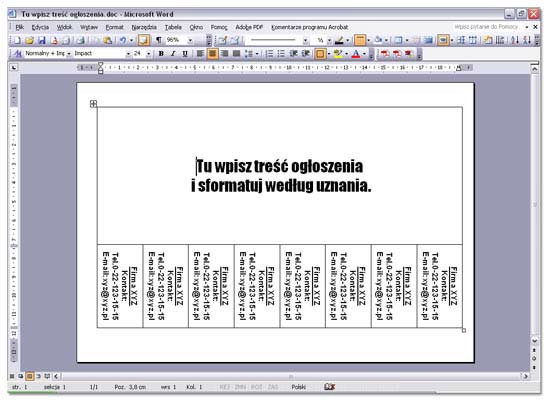Viewport: 548px width, 400px height.
Task: Click the print layout view button
Action: pos(30,376)
